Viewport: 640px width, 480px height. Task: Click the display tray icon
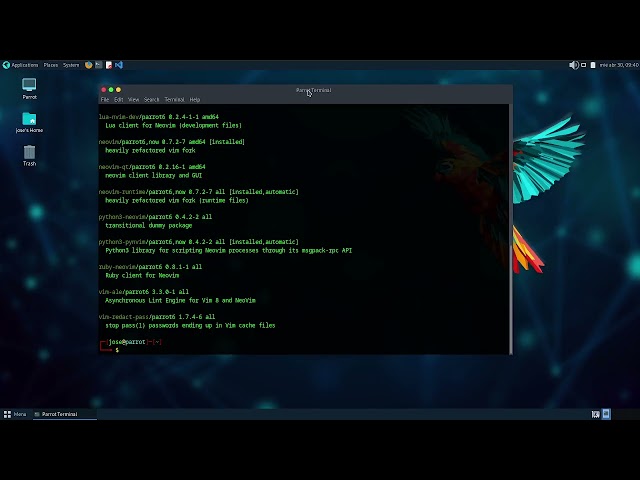(x=584, y=65)
